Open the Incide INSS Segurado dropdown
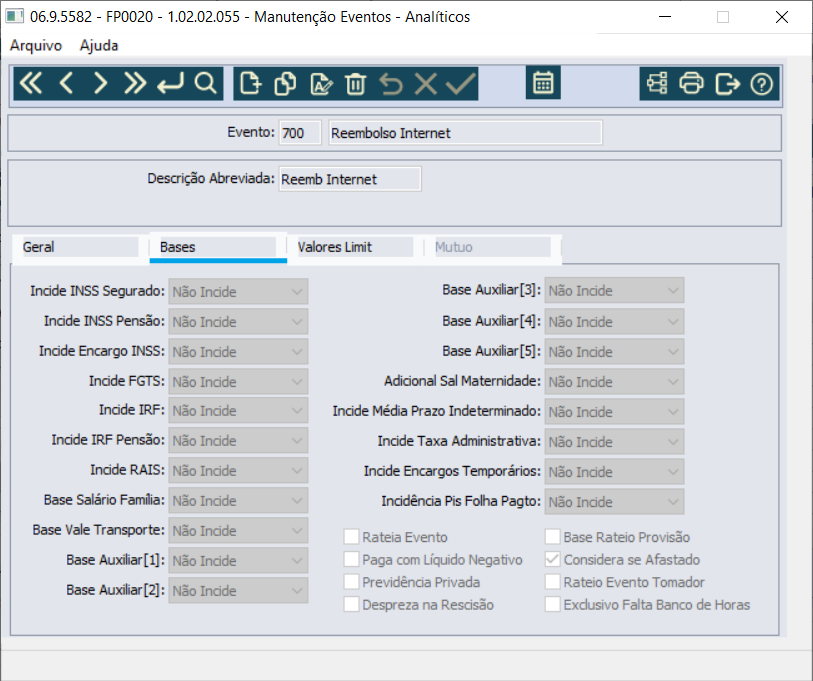 pos(239,291)
